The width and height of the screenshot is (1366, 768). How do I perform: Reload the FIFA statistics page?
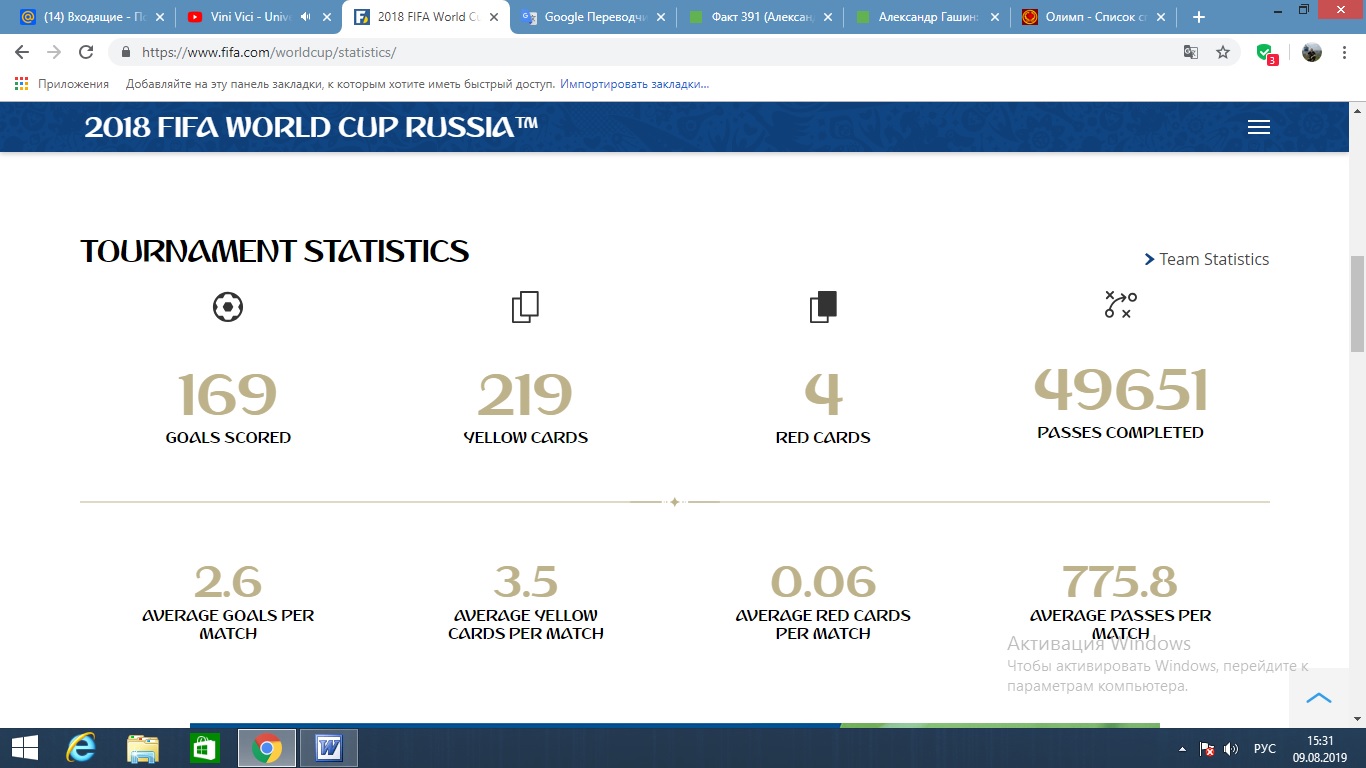point(86,52)
